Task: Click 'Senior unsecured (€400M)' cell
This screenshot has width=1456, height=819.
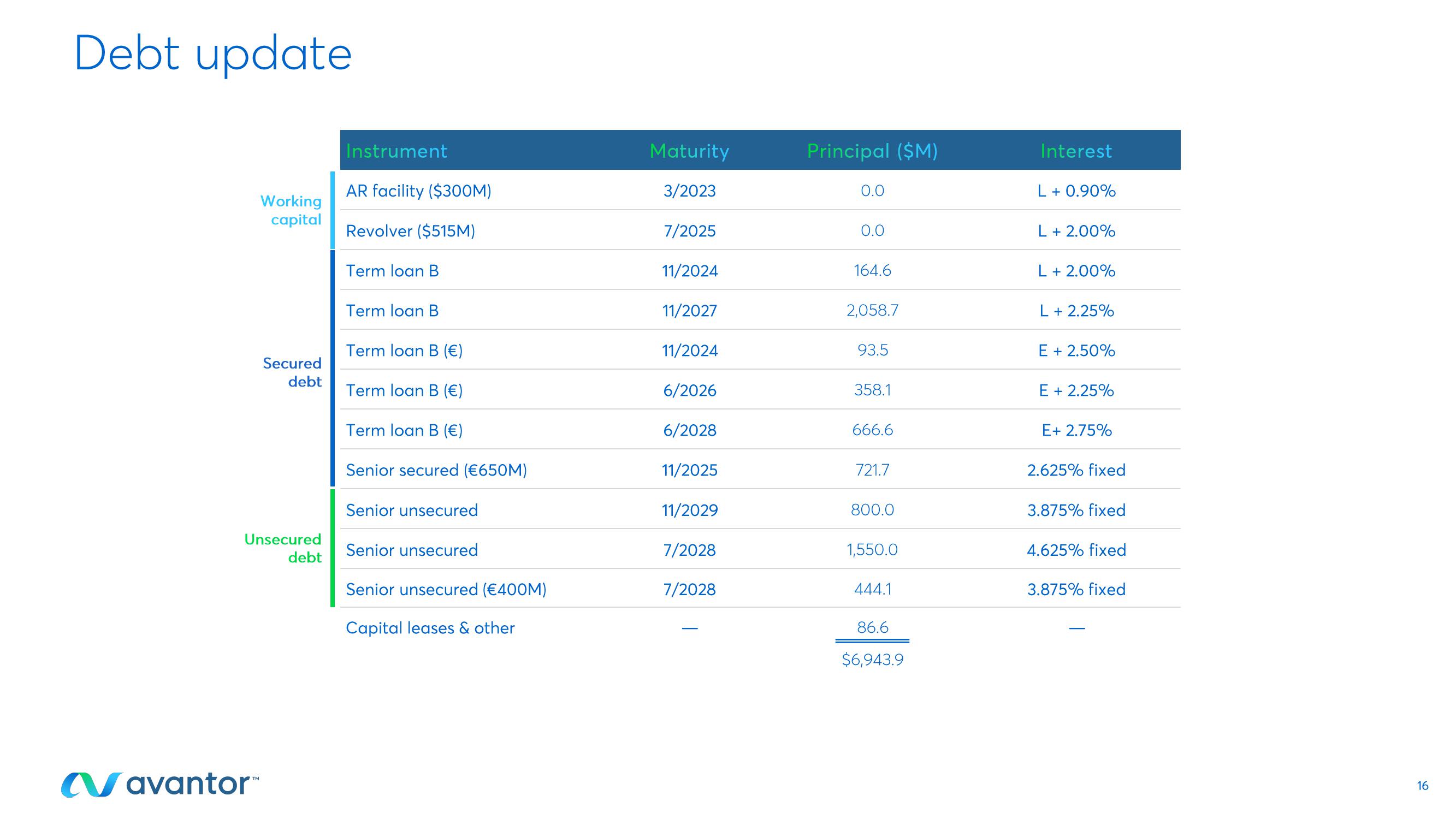Action: click(446, 590)
